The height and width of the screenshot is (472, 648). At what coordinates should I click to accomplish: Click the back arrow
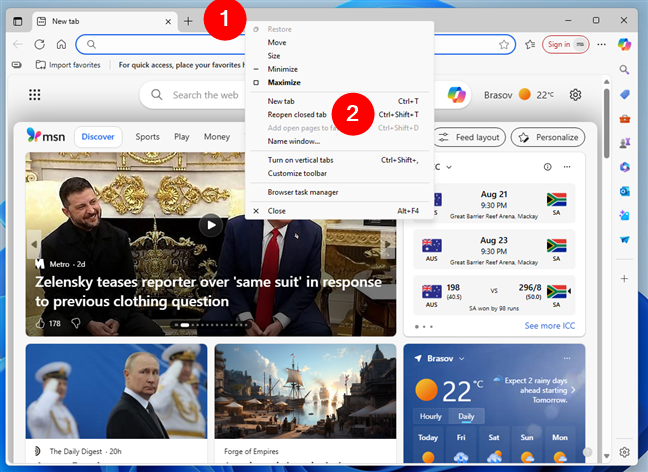coord(18,44)
